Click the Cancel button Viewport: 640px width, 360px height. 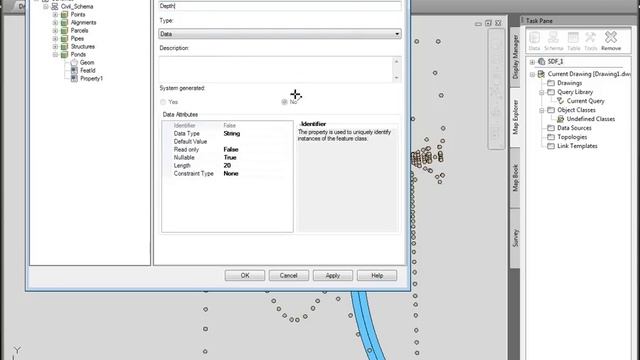click(x=289, y=276)
